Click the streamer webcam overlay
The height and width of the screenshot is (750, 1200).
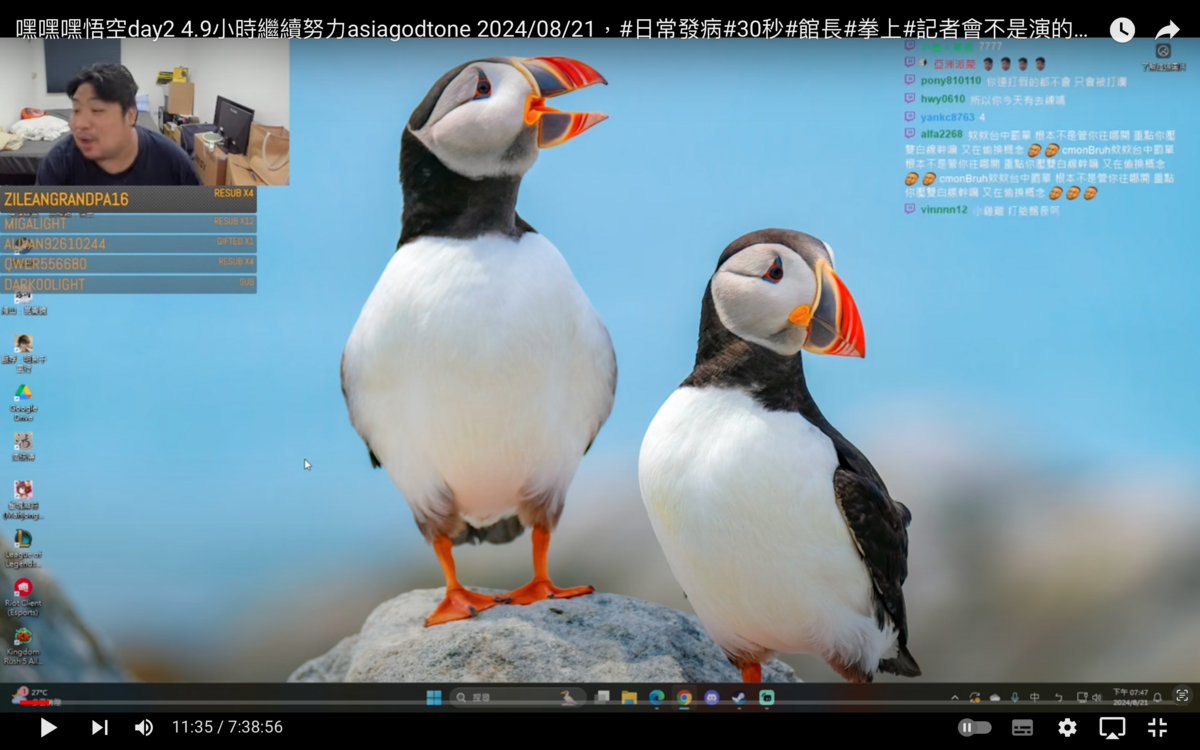[145, 112]
